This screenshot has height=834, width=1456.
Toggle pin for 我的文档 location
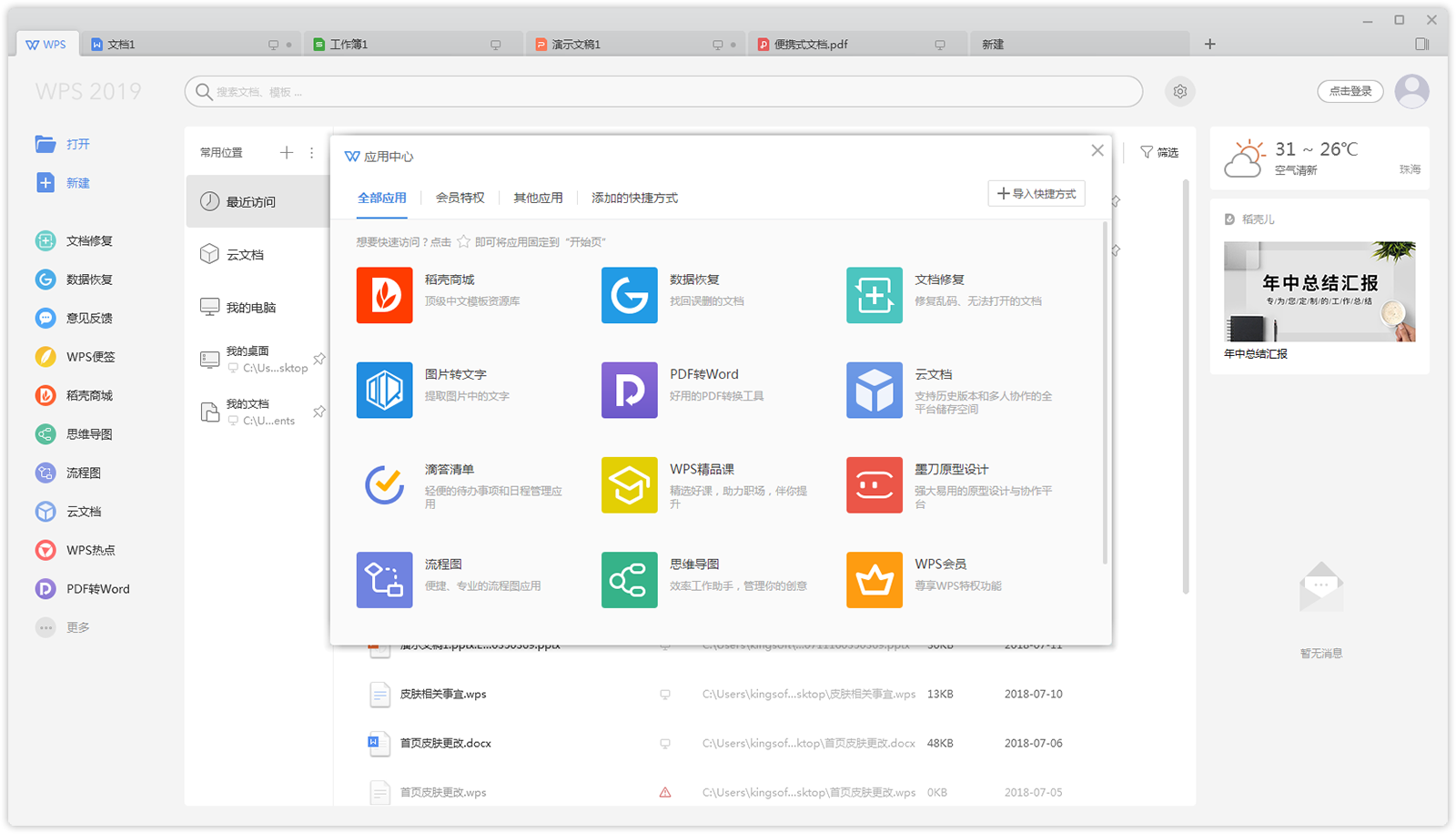tap(319, 412)
